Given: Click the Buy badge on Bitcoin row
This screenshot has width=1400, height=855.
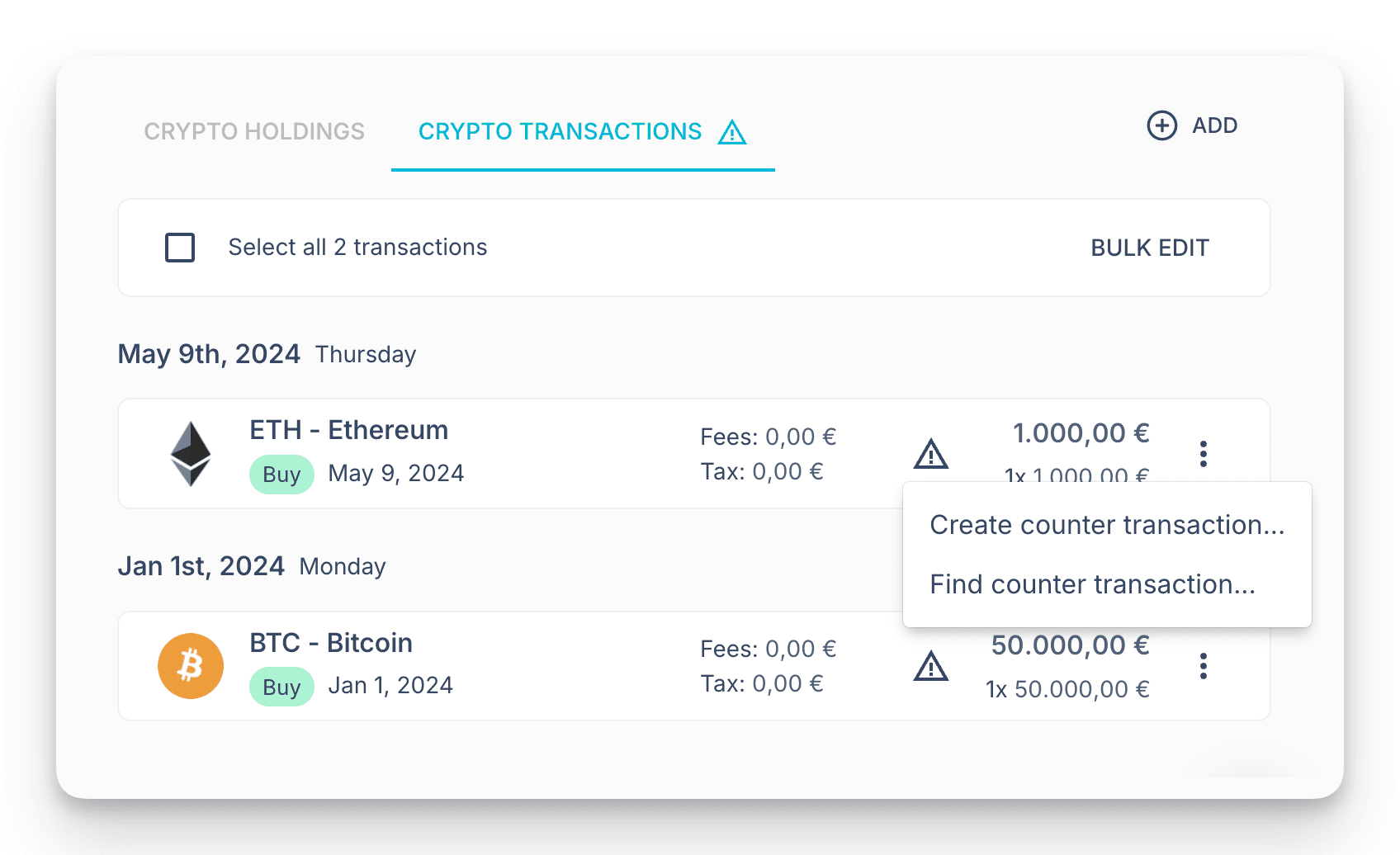Looking at the screenshot, I should click(x=281, y=687).
